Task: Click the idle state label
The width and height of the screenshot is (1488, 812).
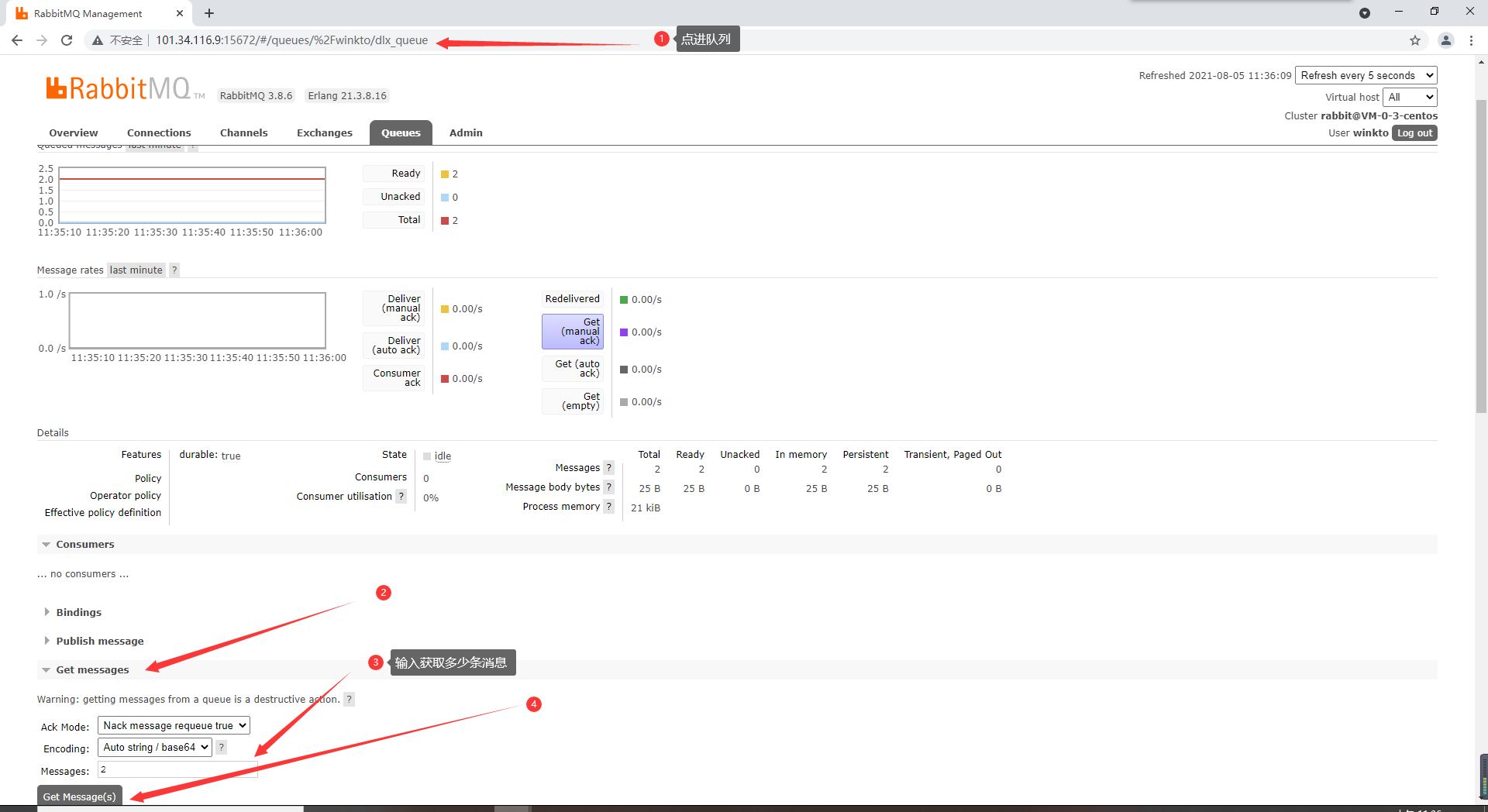Action: 443,456
